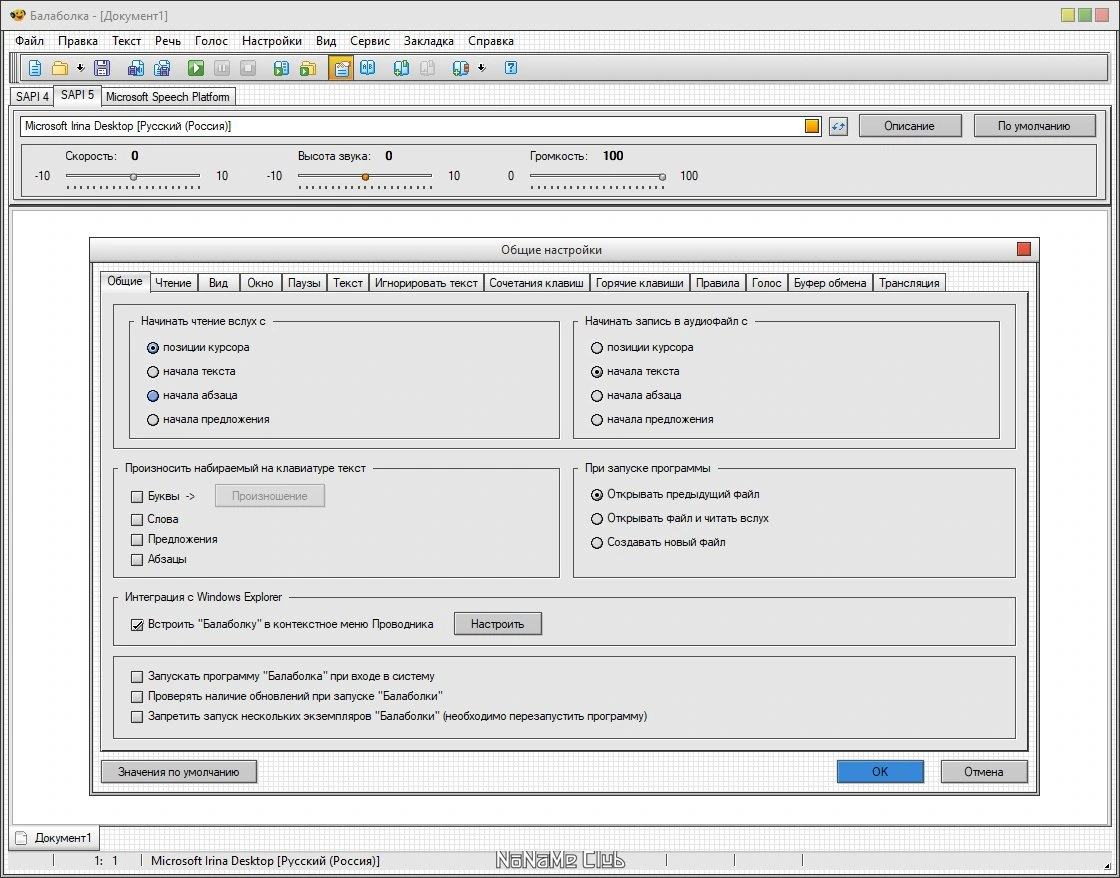
Task: Click Значения по умолчанию button
Action: click(x=179, y=772)
